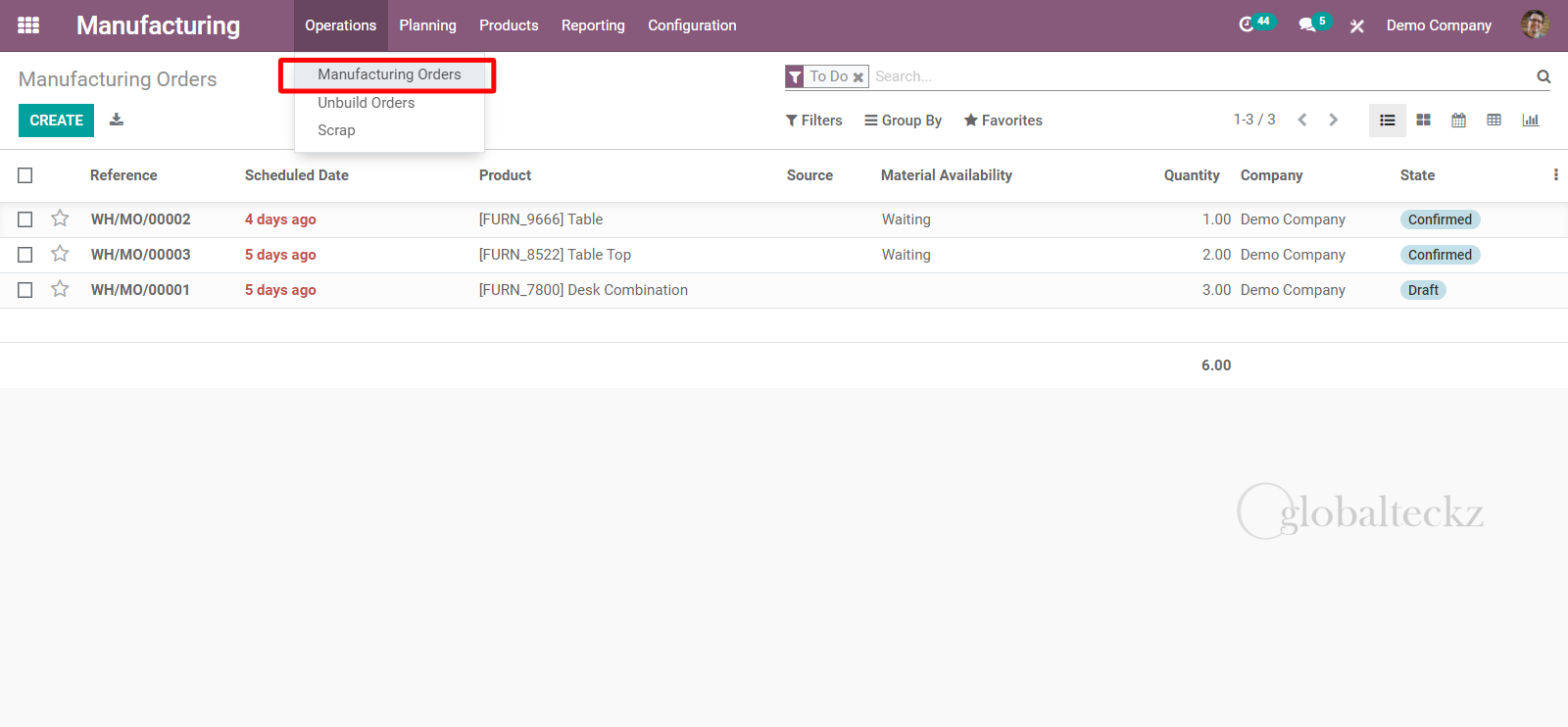Choose Manufacturing Orders in dropdown

[x=389, y=74]
